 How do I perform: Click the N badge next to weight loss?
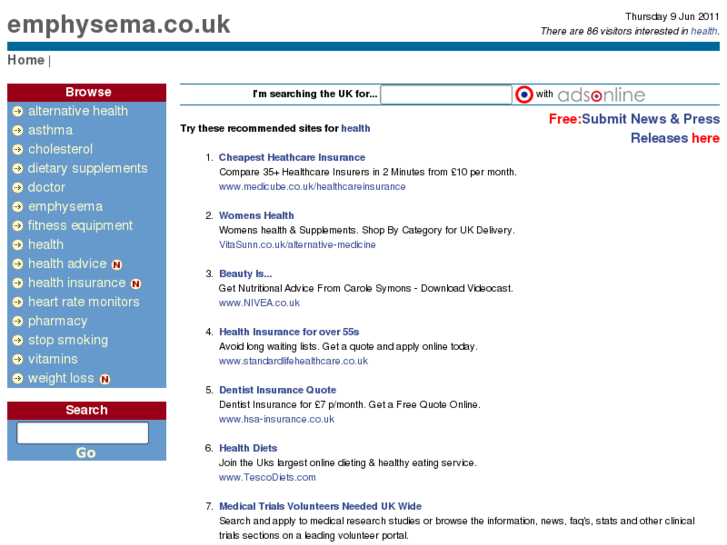click(x=105, y=379)
